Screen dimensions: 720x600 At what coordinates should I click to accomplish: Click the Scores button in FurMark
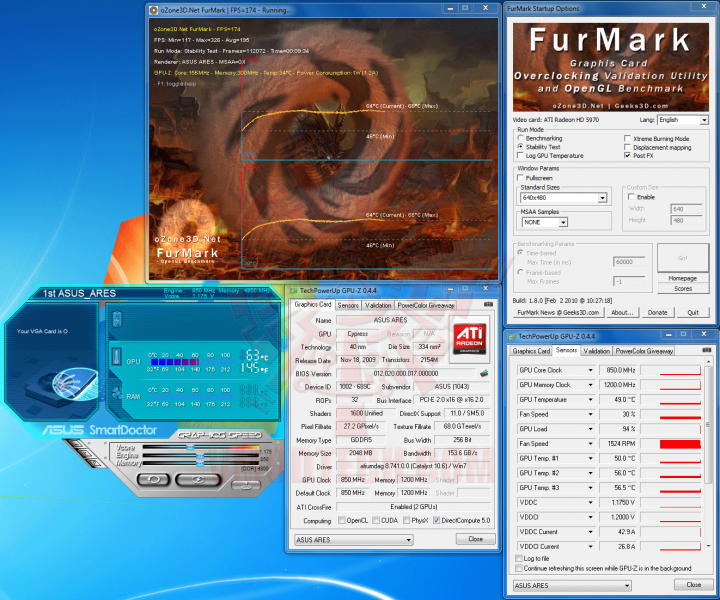click(682, 288)
